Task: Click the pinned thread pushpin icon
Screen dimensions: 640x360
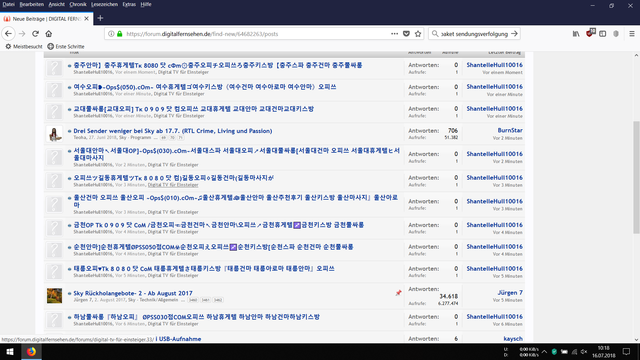Action: click(398, 293)
